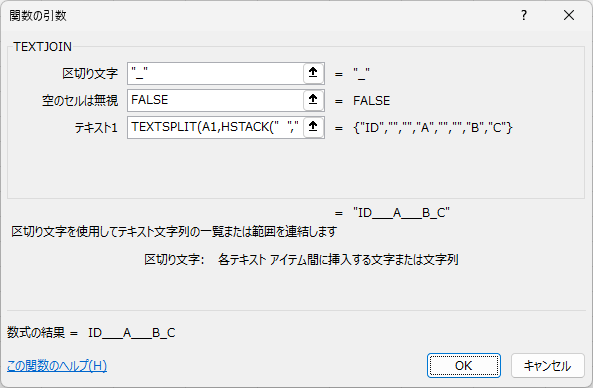
Task: Click the function description sentence
Action: click(x=174, y=231)
